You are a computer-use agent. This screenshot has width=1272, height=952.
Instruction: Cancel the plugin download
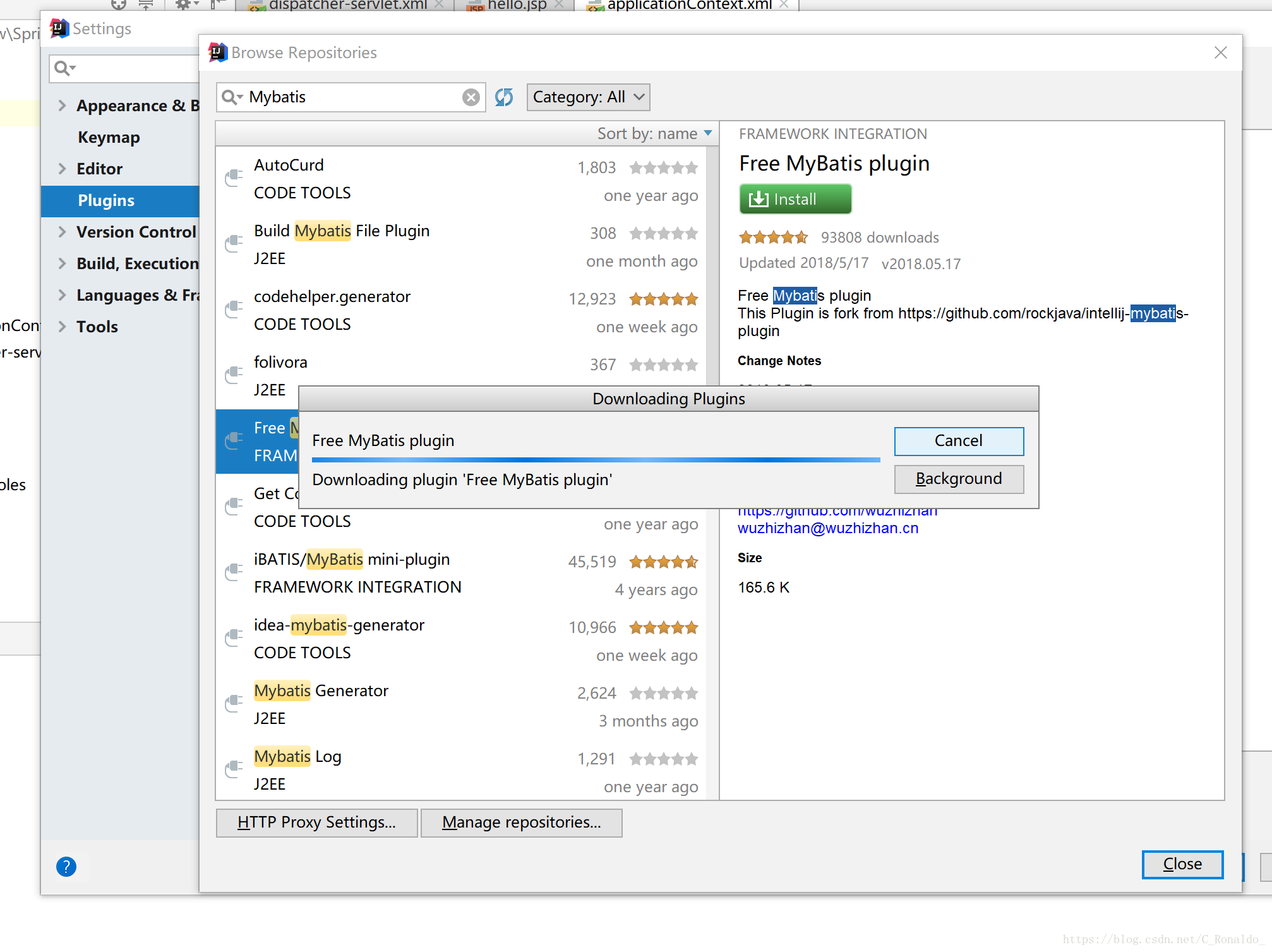click(959, 441)
